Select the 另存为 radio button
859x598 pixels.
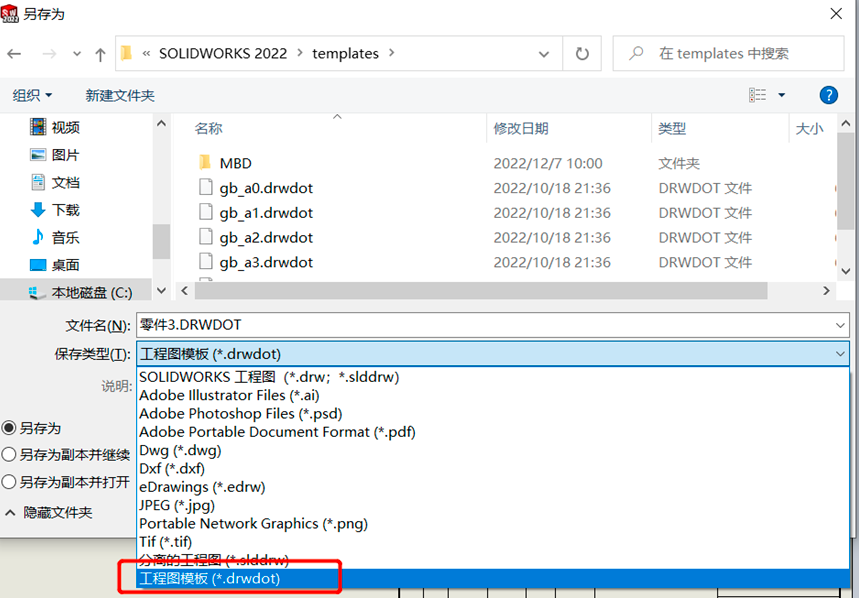click(9, 428)
